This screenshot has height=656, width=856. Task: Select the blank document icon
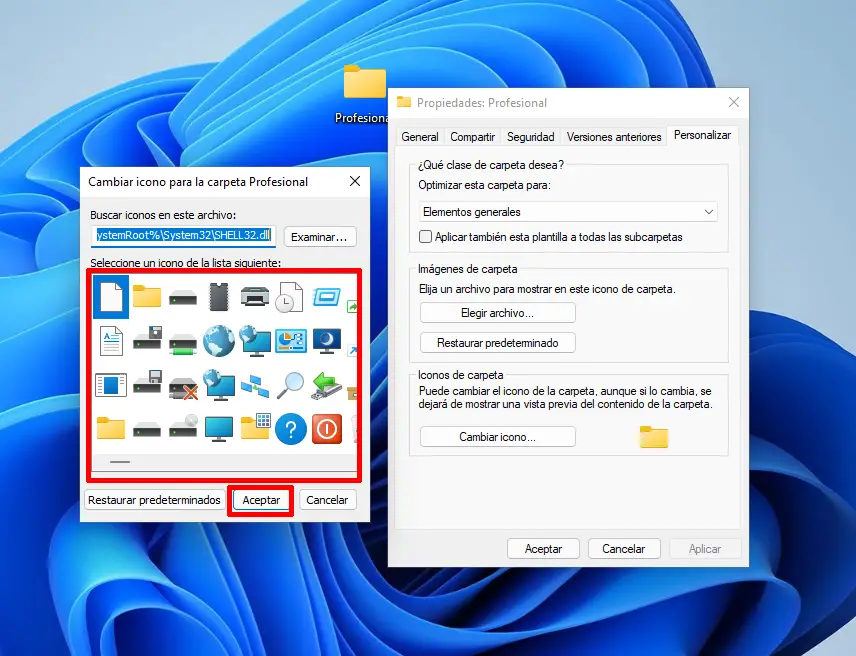[111, 296]
